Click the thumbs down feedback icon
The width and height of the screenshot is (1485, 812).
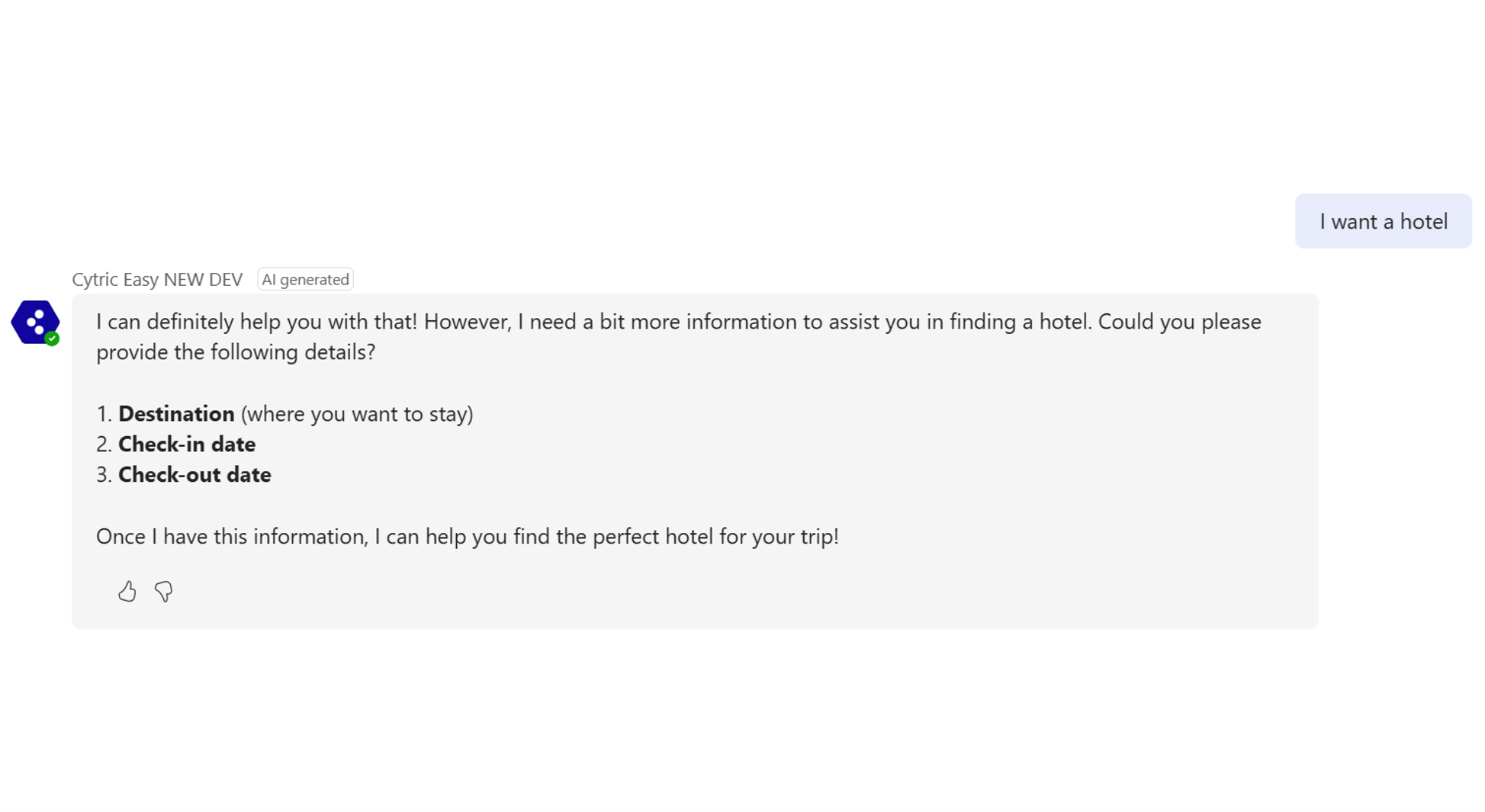(x=163, y=591)
